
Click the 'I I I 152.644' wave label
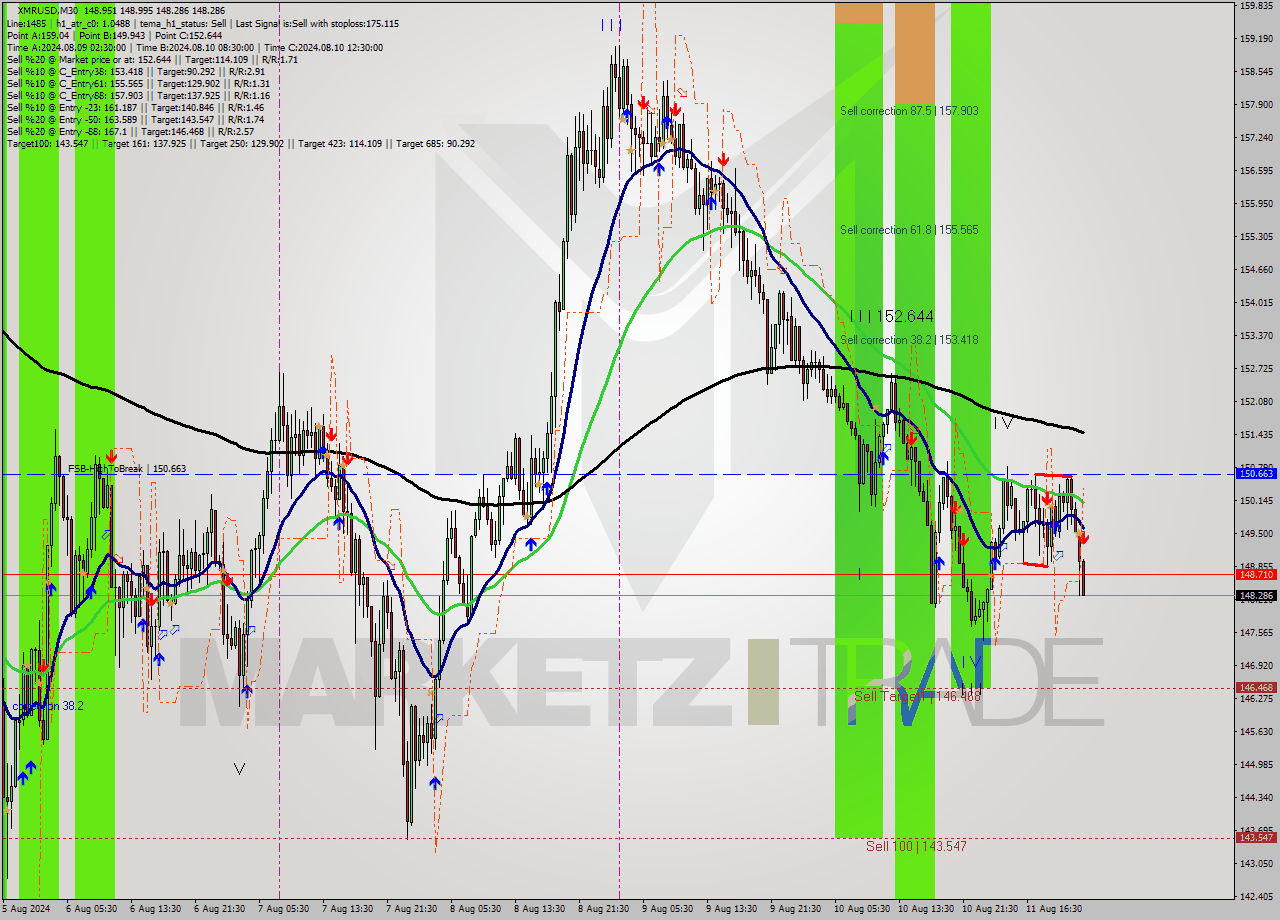coord(891,316)
